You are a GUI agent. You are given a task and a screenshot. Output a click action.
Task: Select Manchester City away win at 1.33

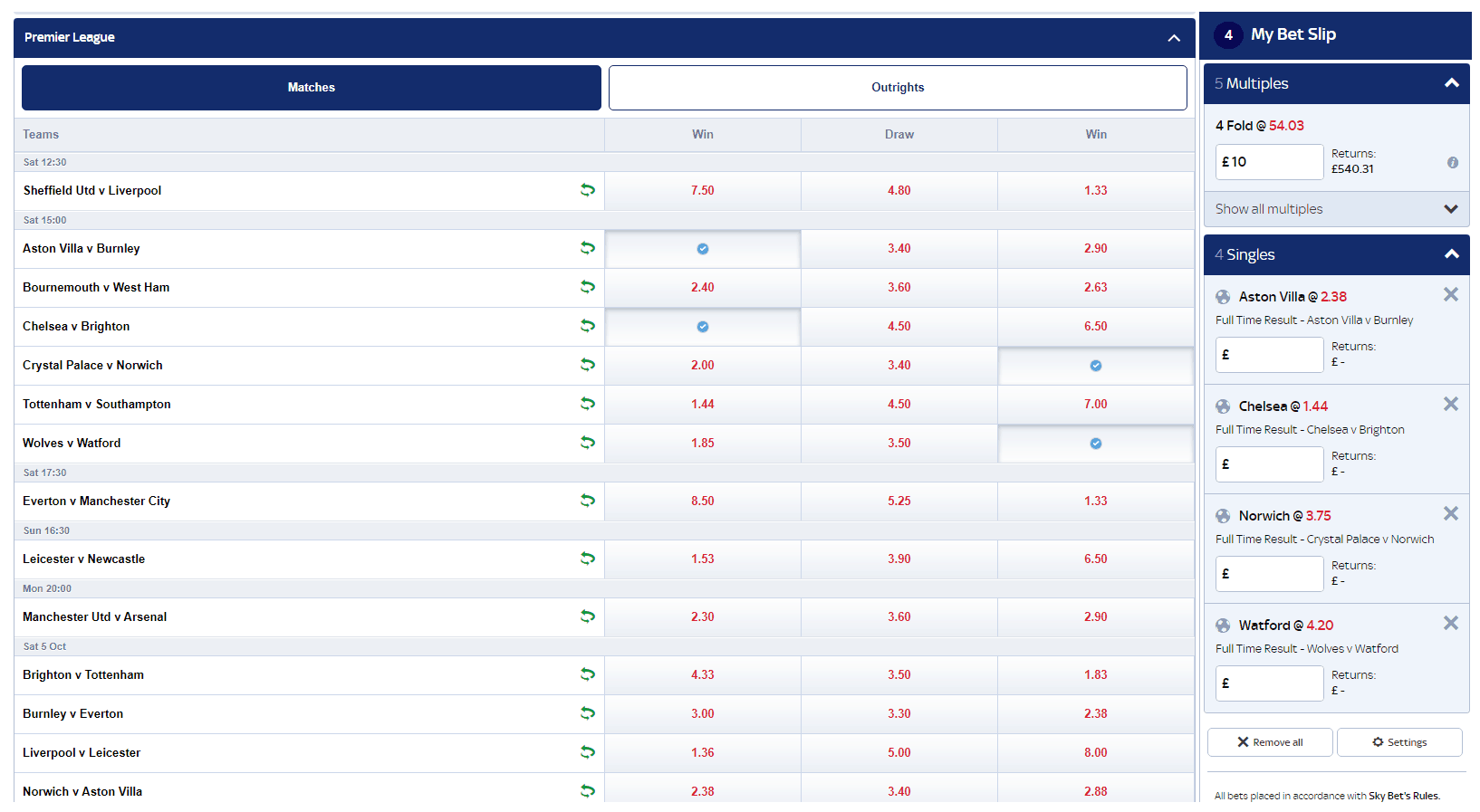click(x=1096, y=502)
